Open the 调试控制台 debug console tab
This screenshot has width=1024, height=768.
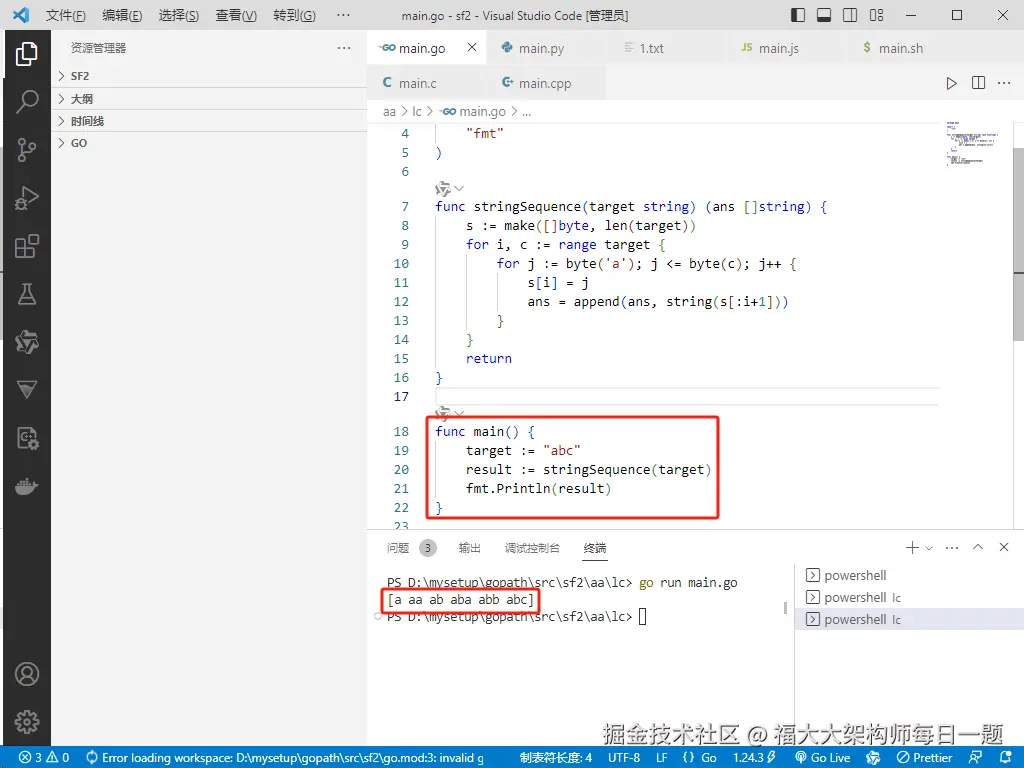pos(532,548)
